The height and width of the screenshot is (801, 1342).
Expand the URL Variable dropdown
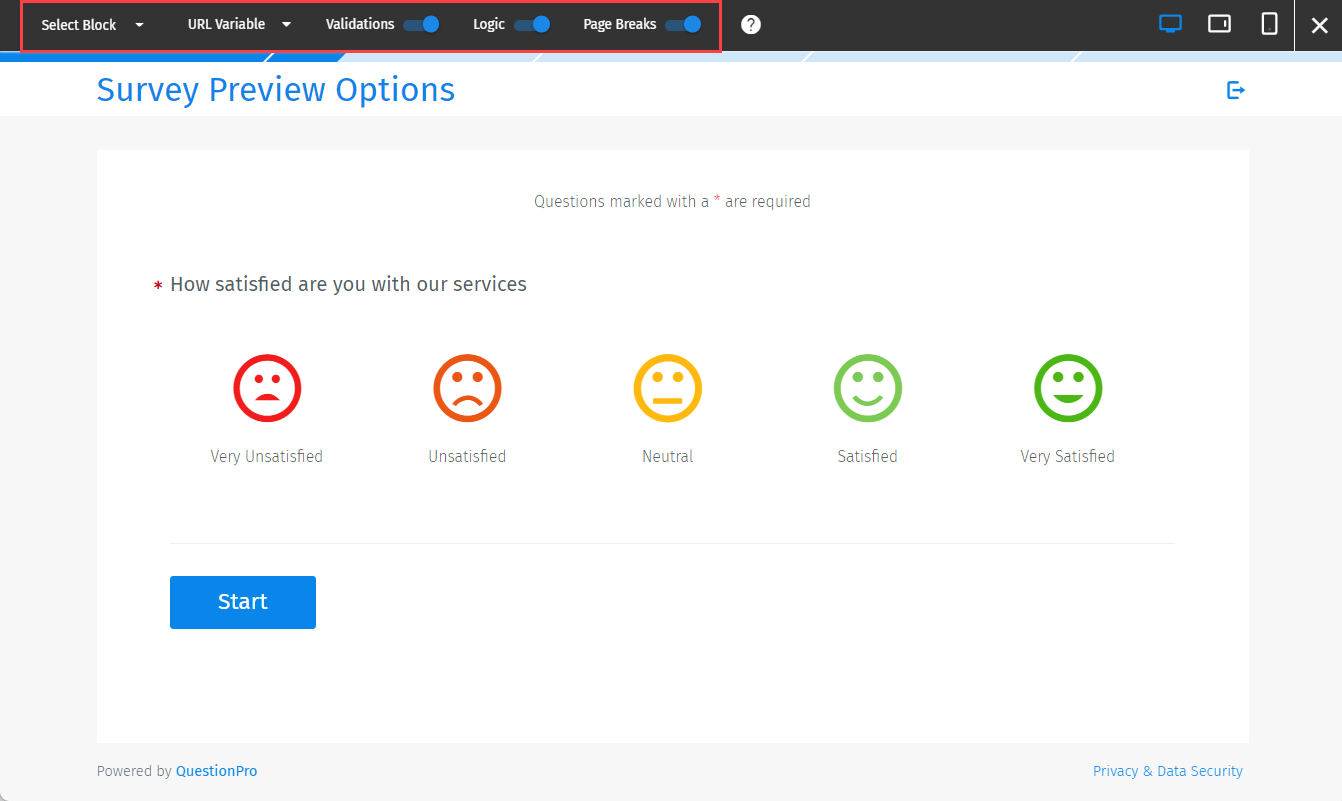point(226,24)
